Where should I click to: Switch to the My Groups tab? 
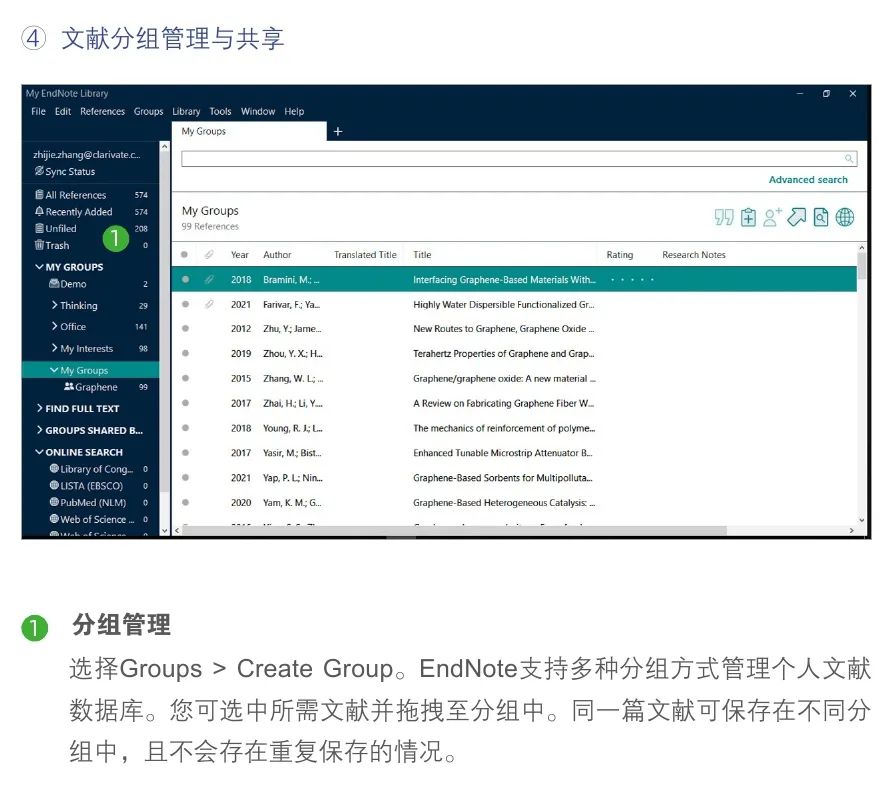(x=249, y=131)
